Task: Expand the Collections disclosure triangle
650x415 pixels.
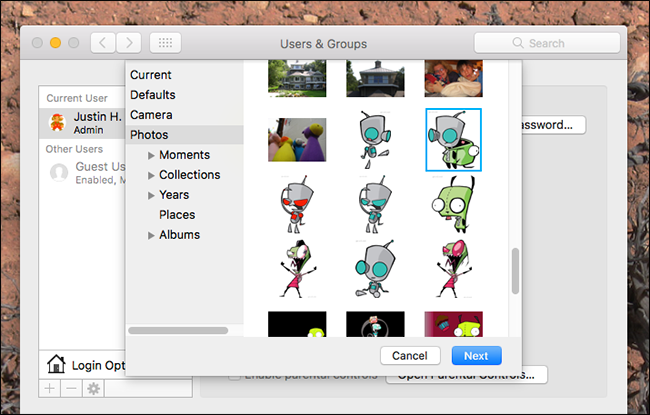Action: (x=151, y=175)
